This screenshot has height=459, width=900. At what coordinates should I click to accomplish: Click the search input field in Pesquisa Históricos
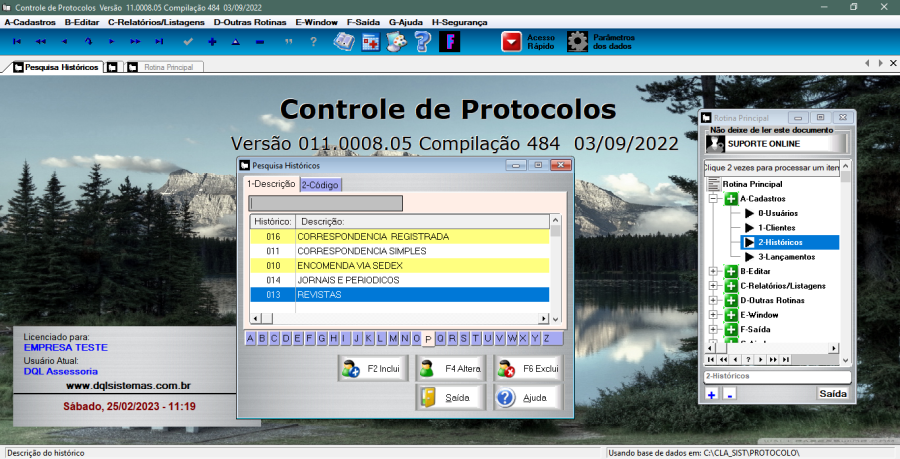pos(326,203)
